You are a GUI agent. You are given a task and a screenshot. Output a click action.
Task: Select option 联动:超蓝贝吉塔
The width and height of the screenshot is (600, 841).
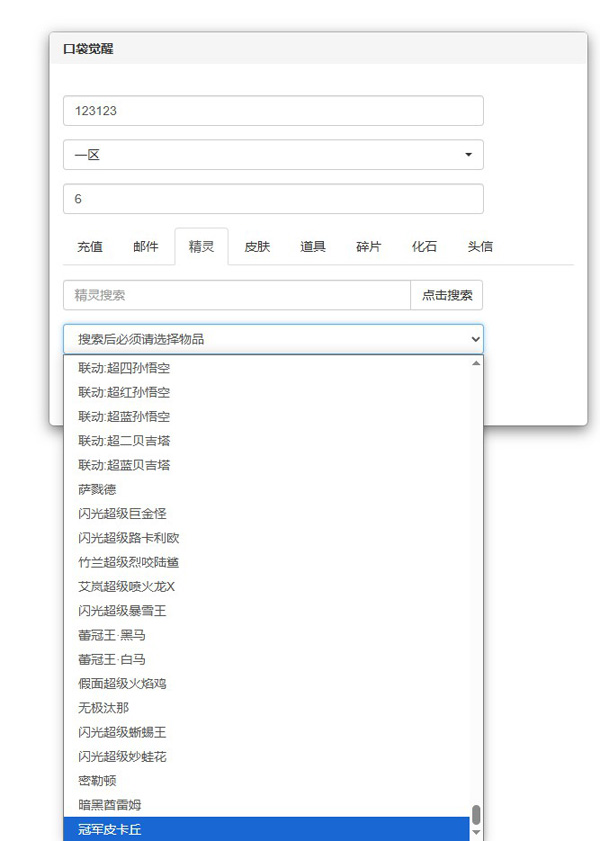point(266,465)
